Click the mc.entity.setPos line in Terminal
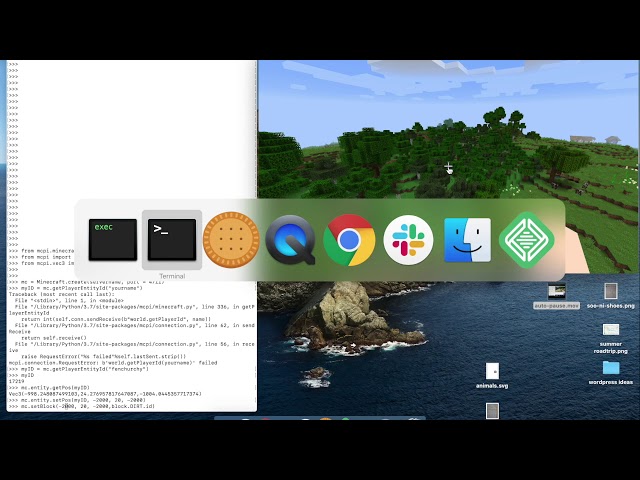 pos(77,400)
